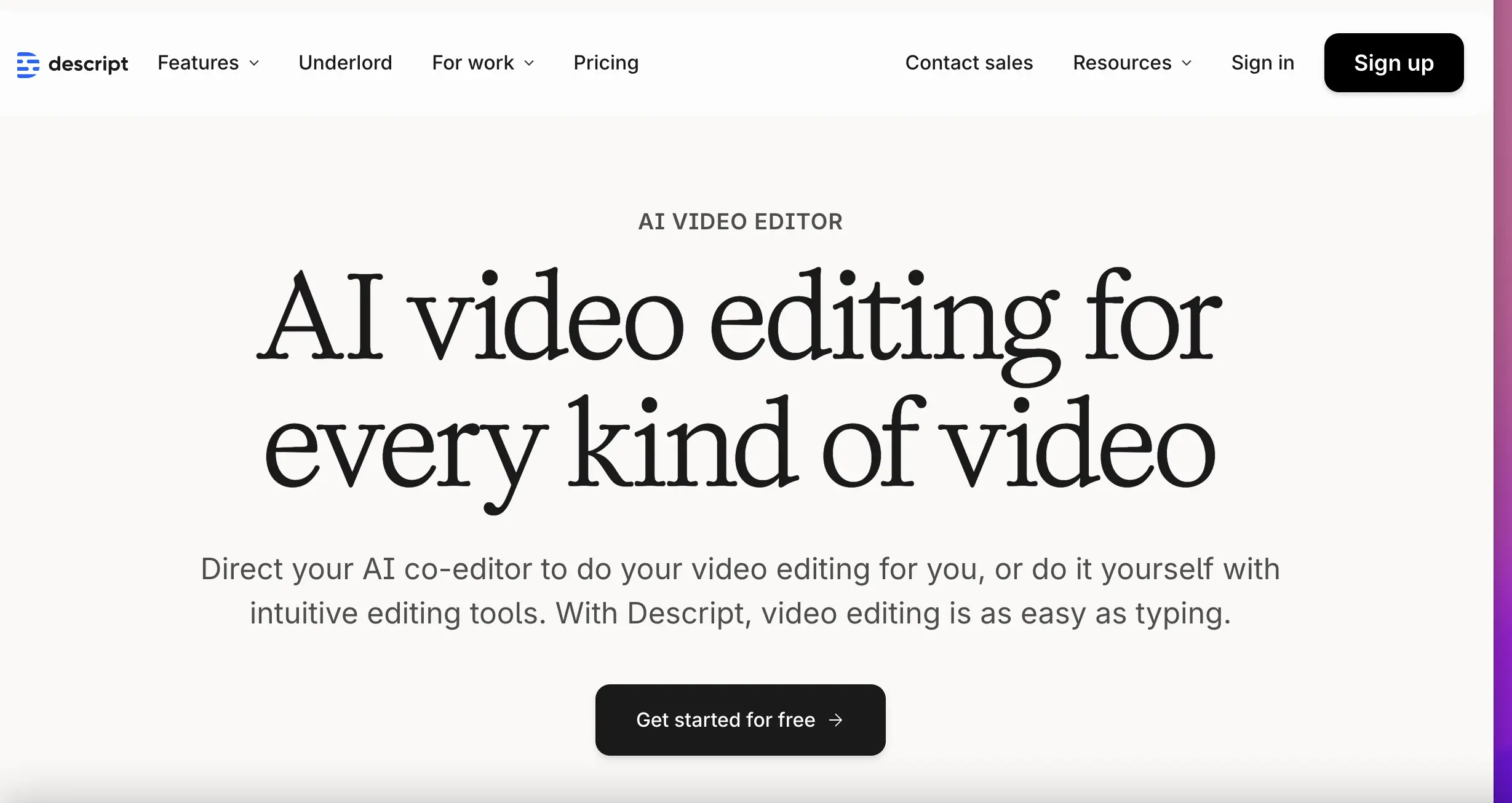Open the Features menu
This screenshot has height=803, width=1512.
pos(198,63)
